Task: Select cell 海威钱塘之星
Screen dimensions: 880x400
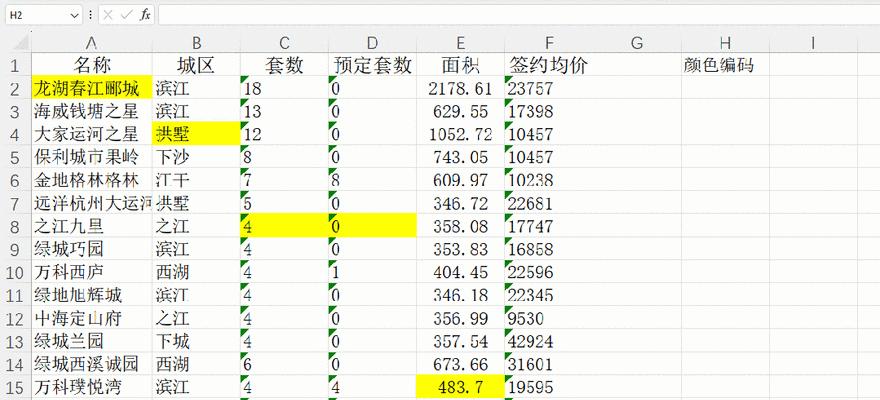Action: click(x=91, y=111)
